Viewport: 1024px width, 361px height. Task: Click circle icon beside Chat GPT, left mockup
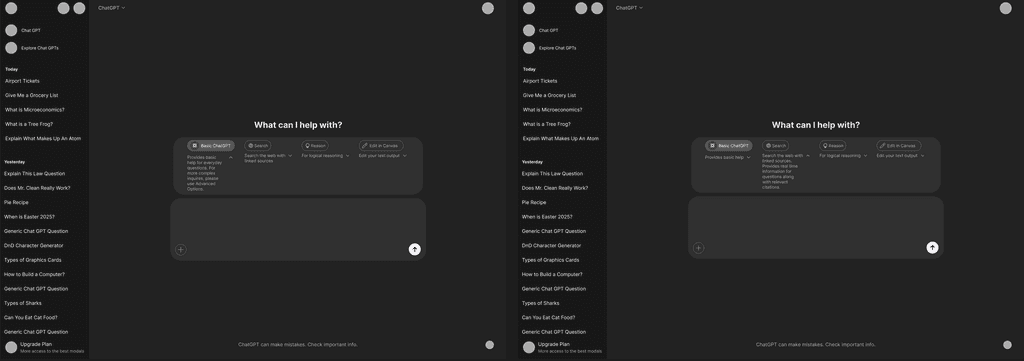[x=11, y=30]
